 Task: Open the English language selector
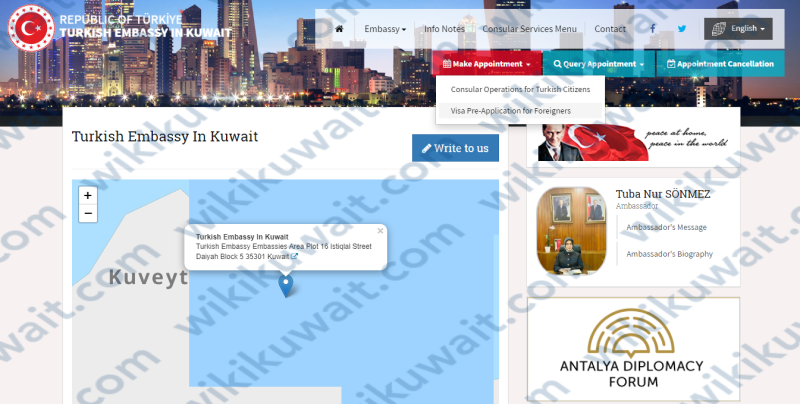(x=738, y=29)
